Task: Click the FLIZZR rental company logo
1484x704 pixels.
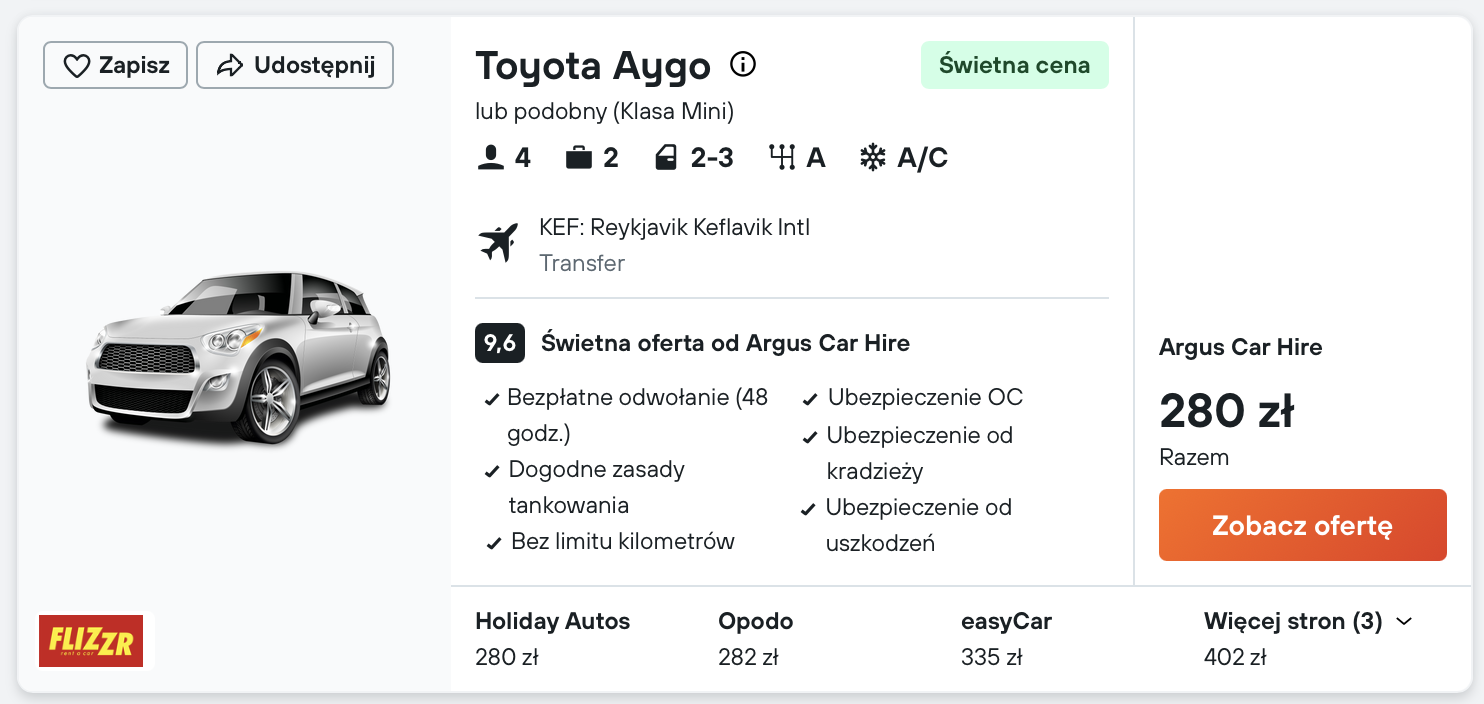Action: pos(91,641)
